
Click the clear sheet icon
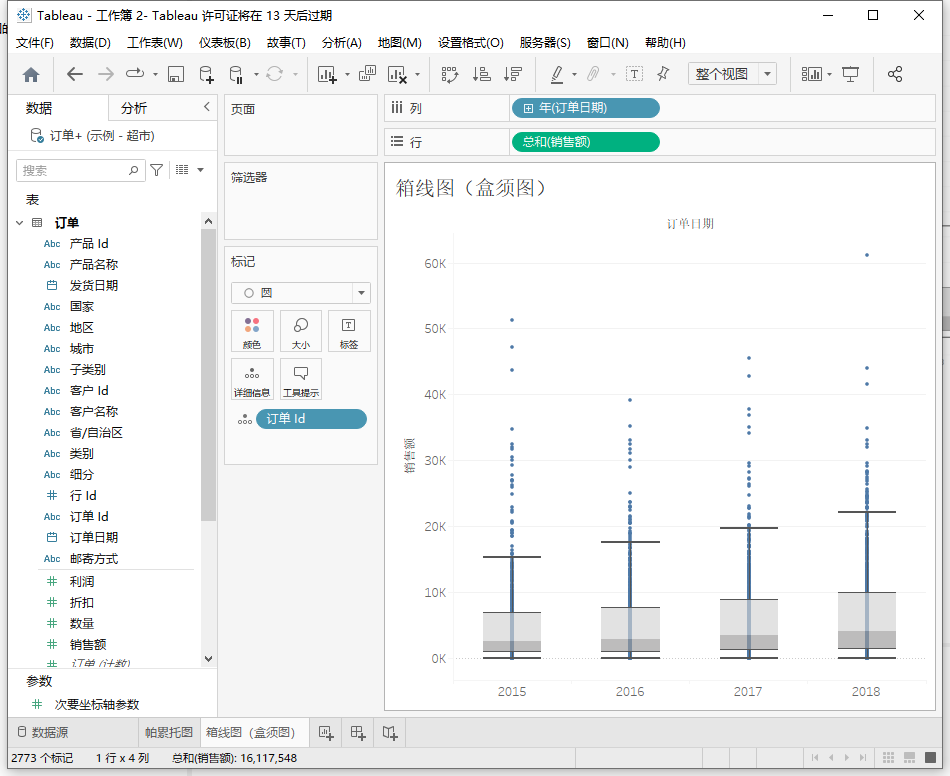point(397,75)
